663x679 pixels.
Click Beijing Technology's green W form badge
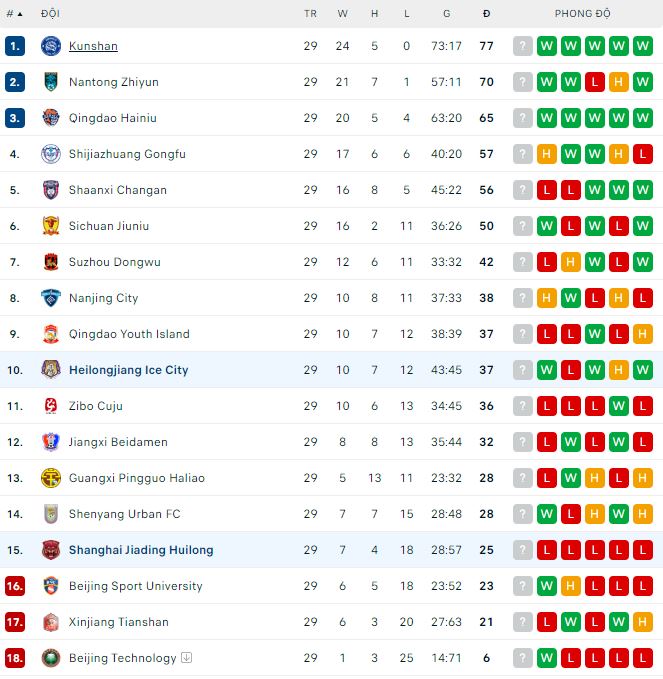[547, 658]
